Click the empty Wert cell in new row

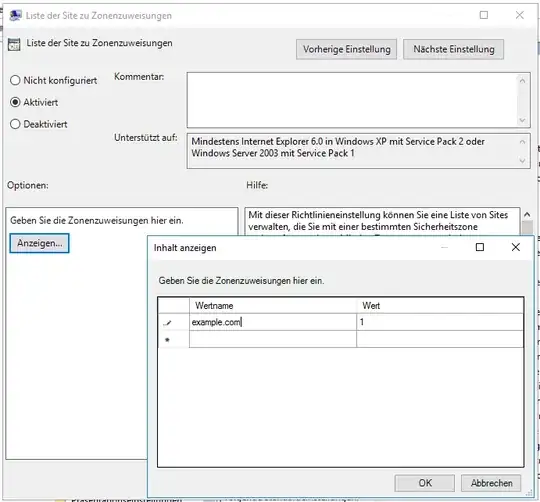tap(440, 339)
